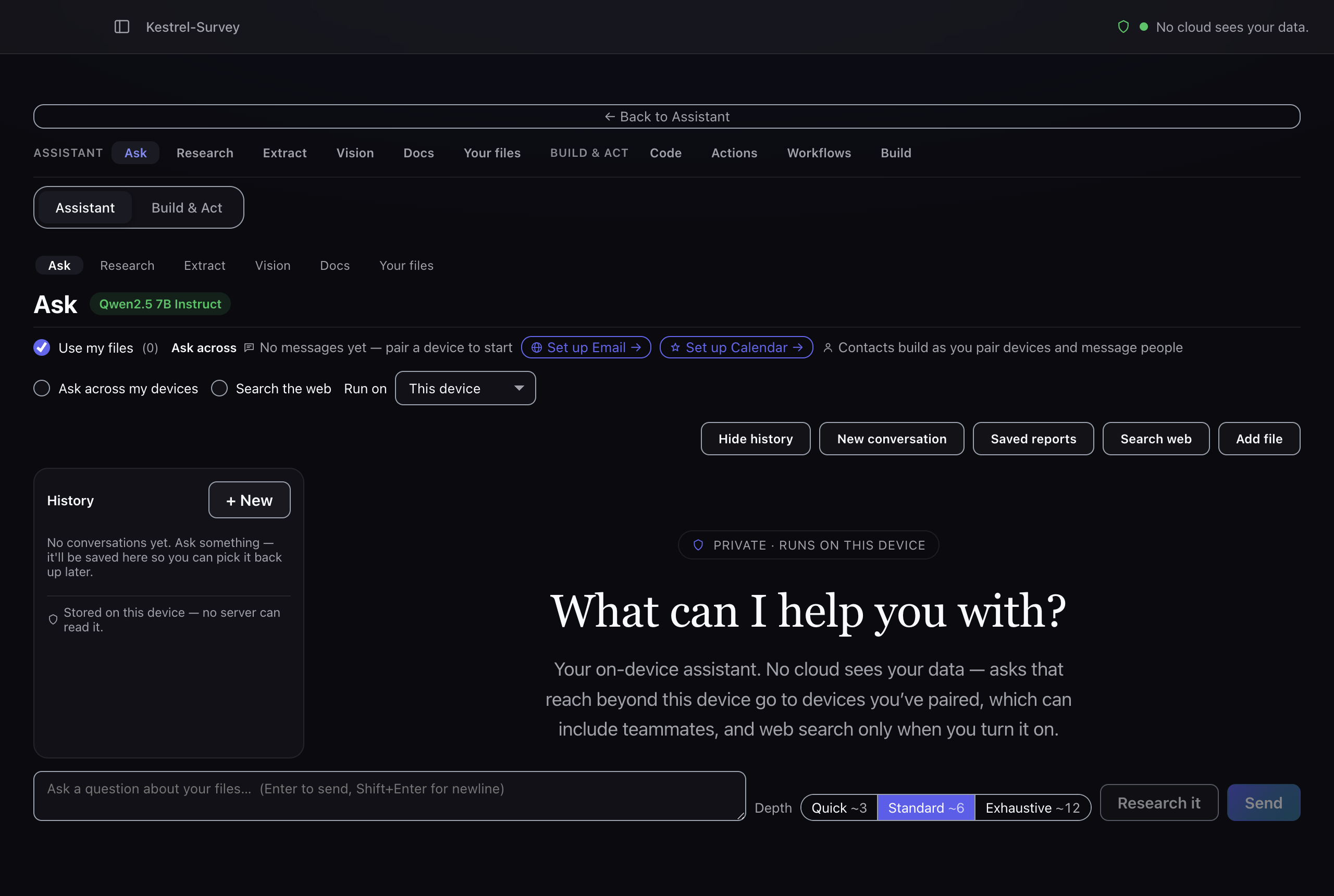Open the Actions tab
The width and height of the screenshot is (1334, 896).
pos(734,153)
